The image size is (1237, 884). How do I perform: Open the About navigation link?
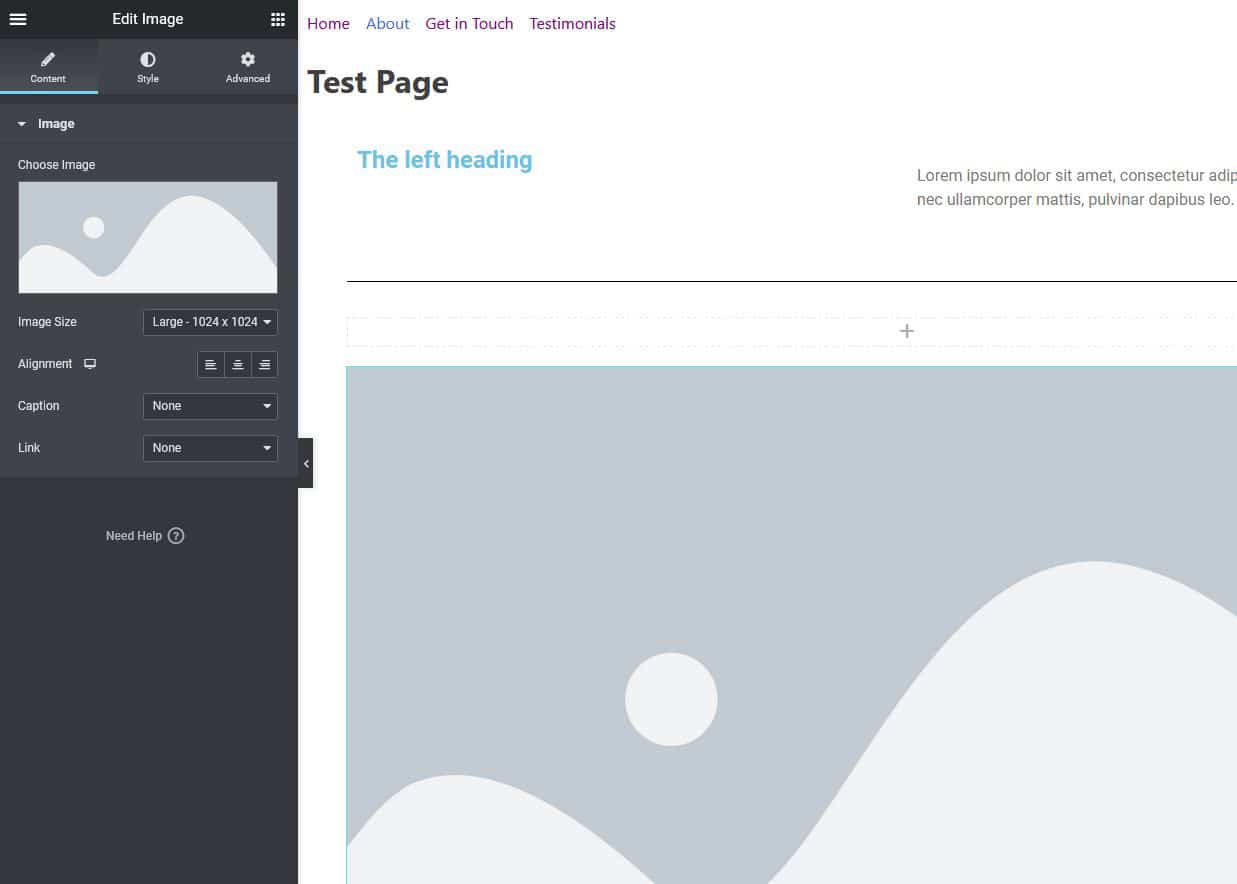[x=387, y=24]
